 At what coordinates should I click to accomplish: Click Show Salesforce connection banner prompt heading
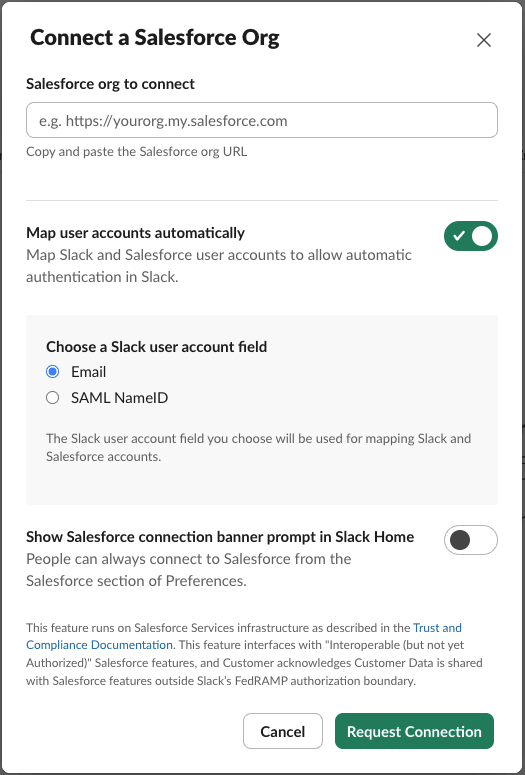point(220,537)
